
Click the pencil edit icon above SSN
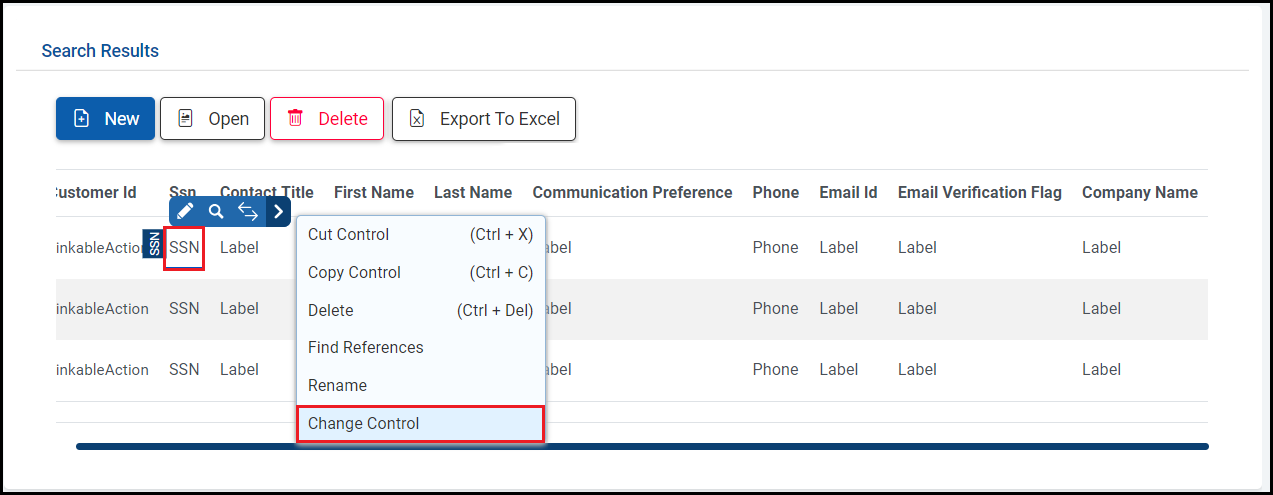185,211
